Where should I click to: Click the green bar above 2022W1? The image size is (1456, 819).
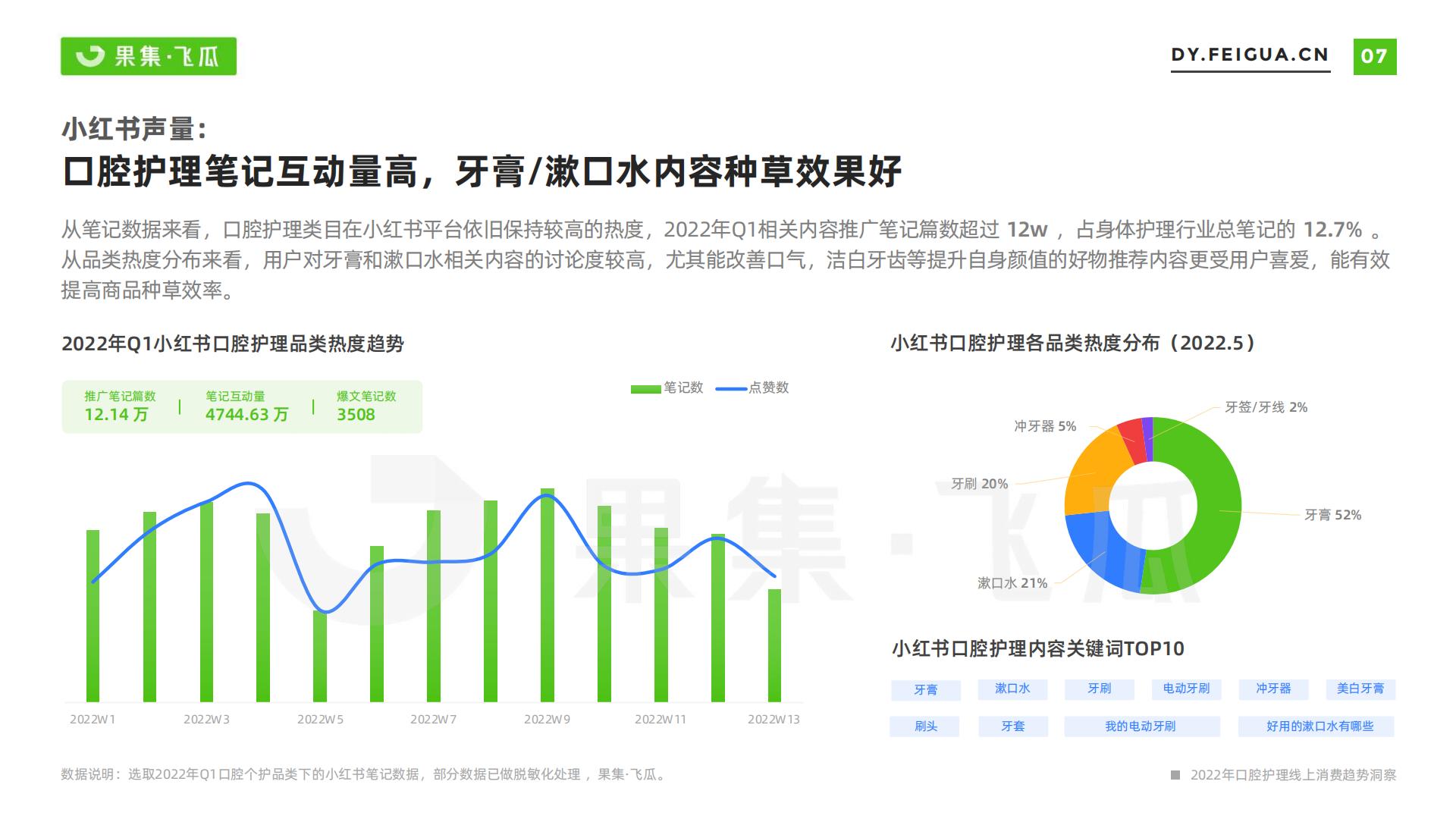(93, 616)
